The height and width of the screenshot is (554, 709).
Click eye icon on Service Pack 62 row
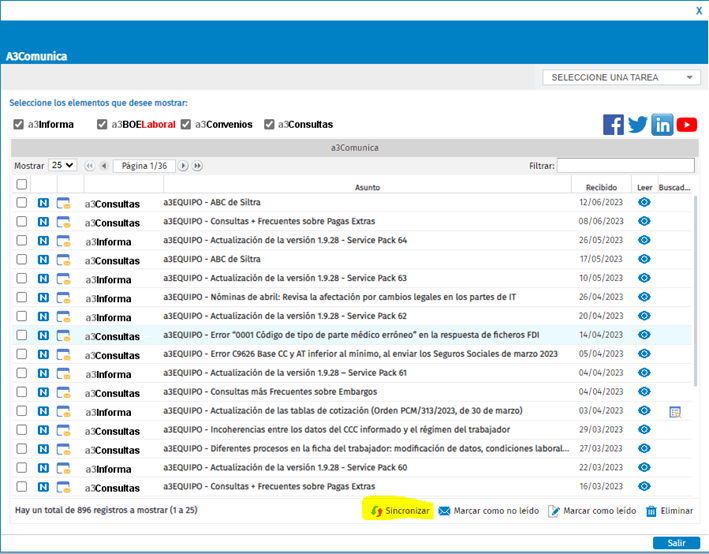click(x=644, y=316)
